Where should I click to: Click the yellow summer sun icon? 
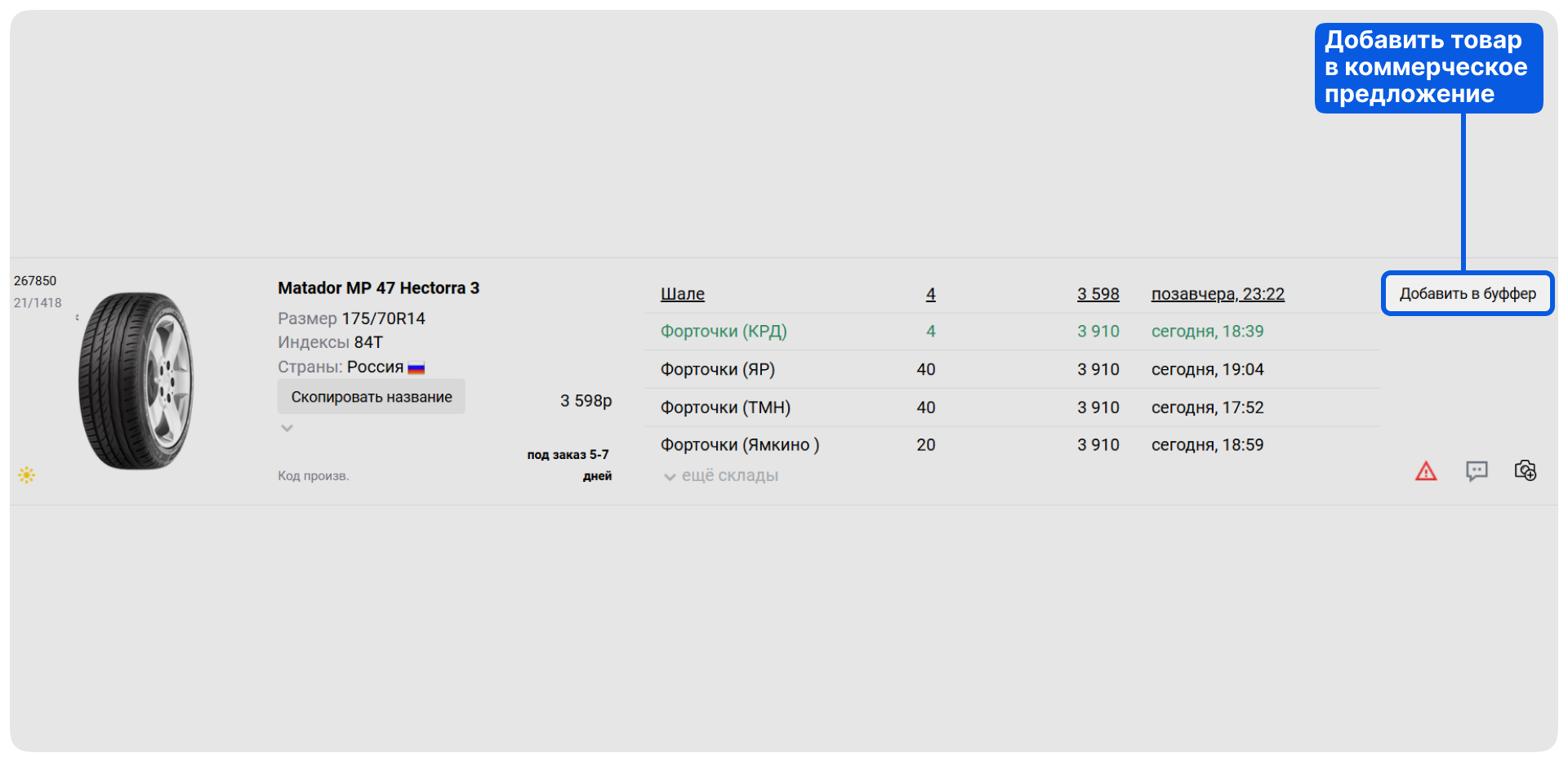pyautogui.click(x=27, y=475)
